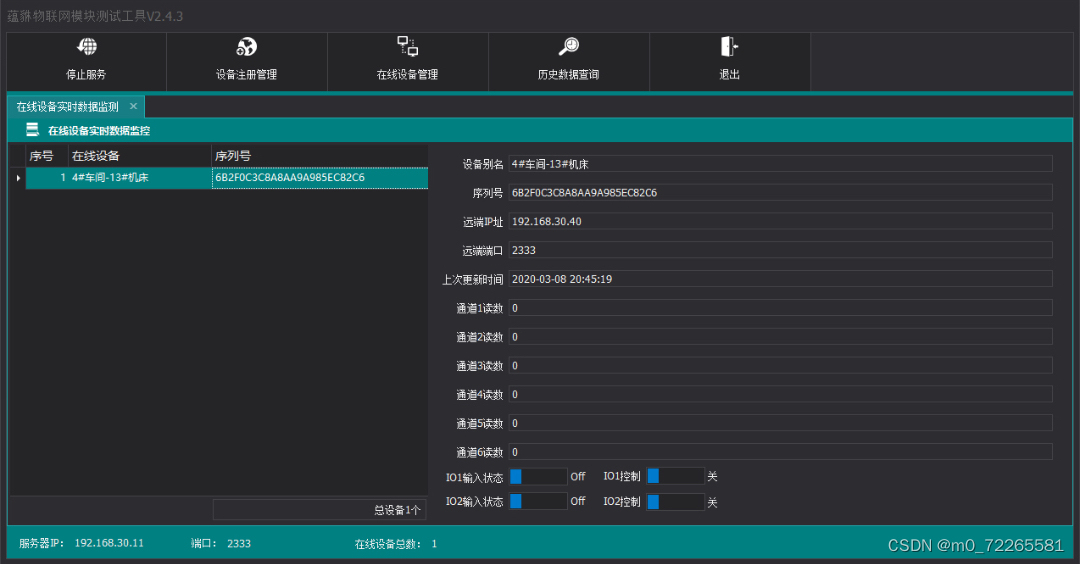
Task: Toggle the IO1控制 switch
Action: point(676,476)
